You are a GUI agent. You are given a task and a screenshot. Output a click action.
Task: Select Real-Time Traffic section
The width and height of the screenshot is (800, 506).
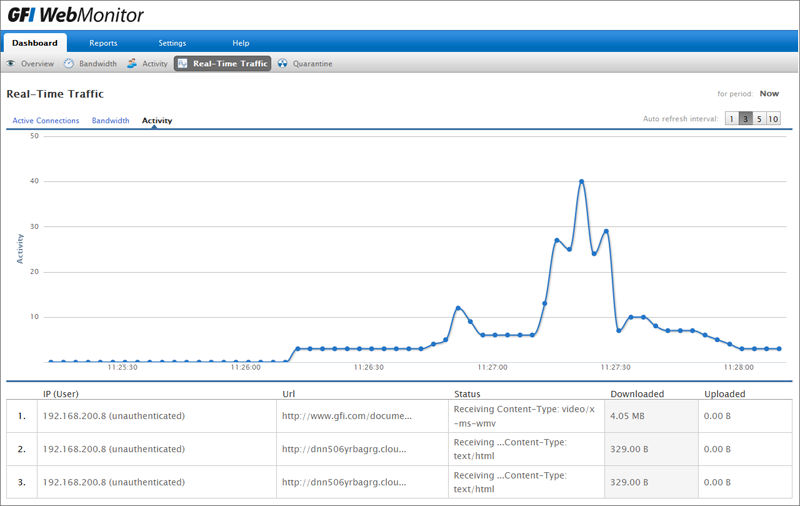[222, 64]
